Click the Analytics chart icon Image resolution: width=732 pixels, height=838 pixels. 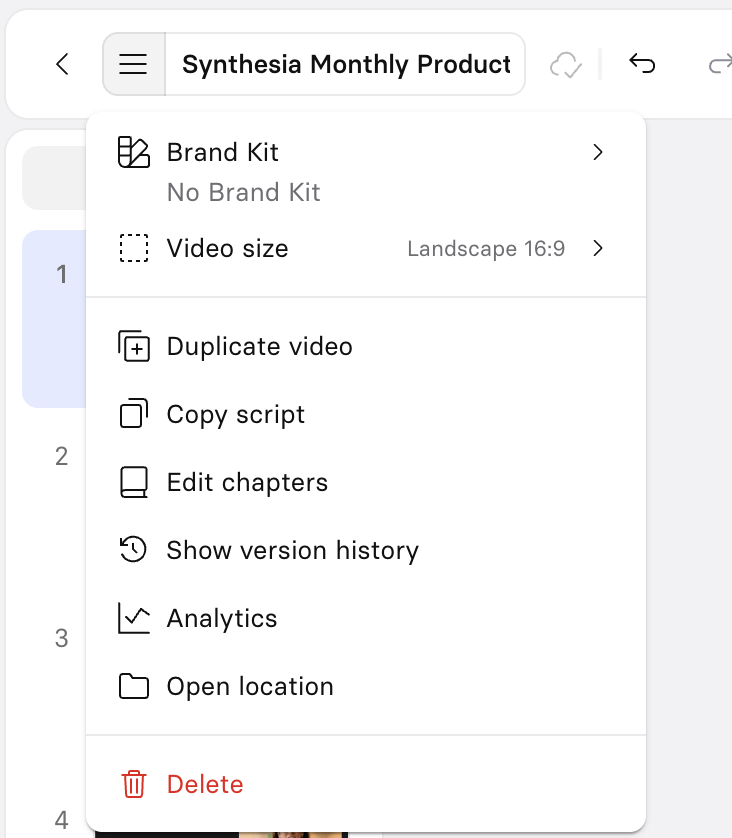coord(134,618)
